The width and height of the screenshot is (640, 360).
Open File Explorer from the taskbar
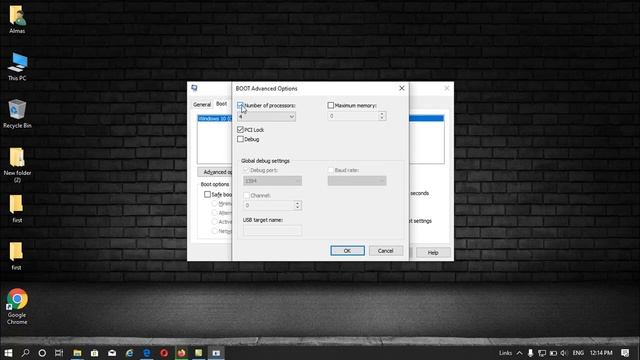77,353
